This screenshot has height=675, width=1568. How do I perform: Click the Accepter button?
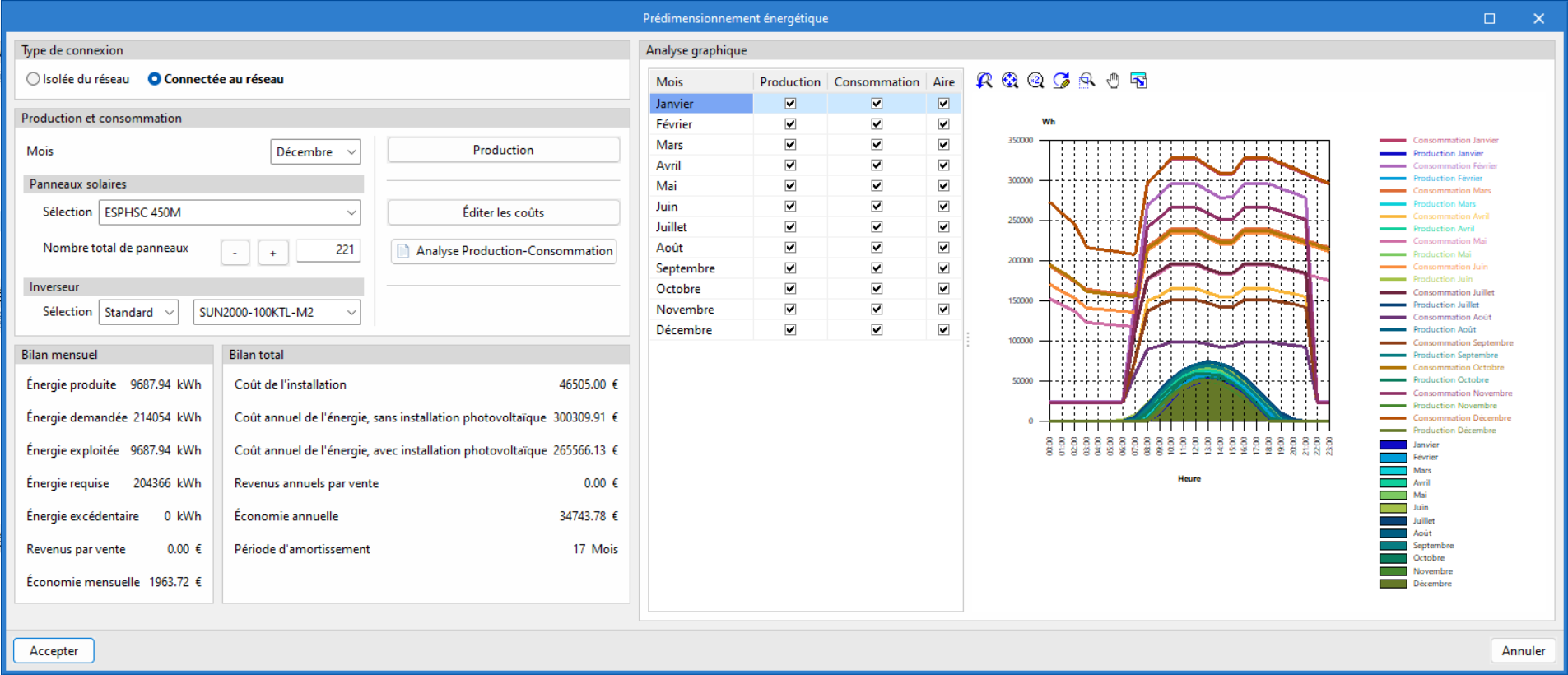point(54,650)
